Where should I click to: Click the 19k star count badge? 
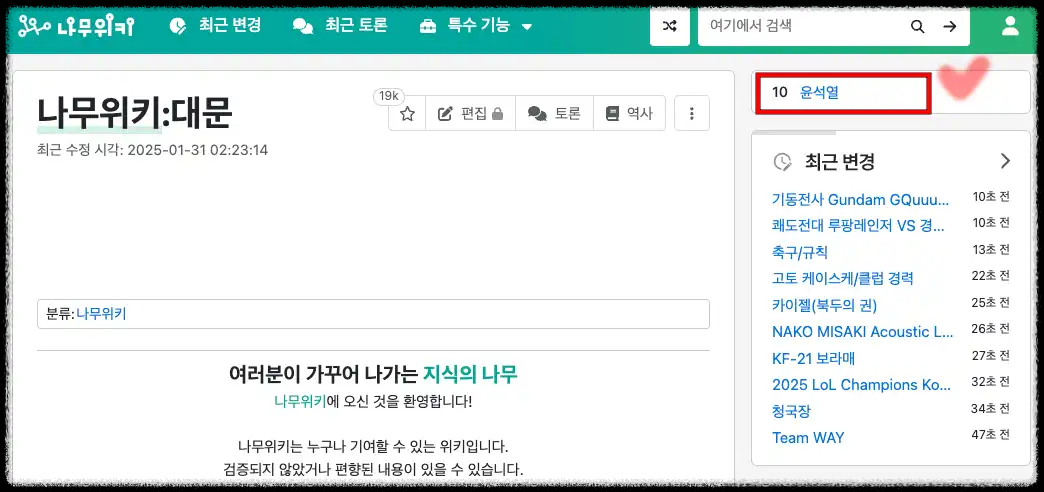(x=389, y=96)
